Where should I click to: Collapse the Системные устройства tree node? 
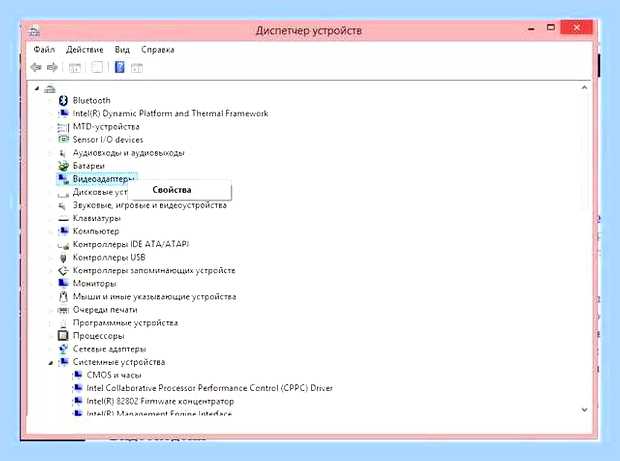(x=50, y=363)
